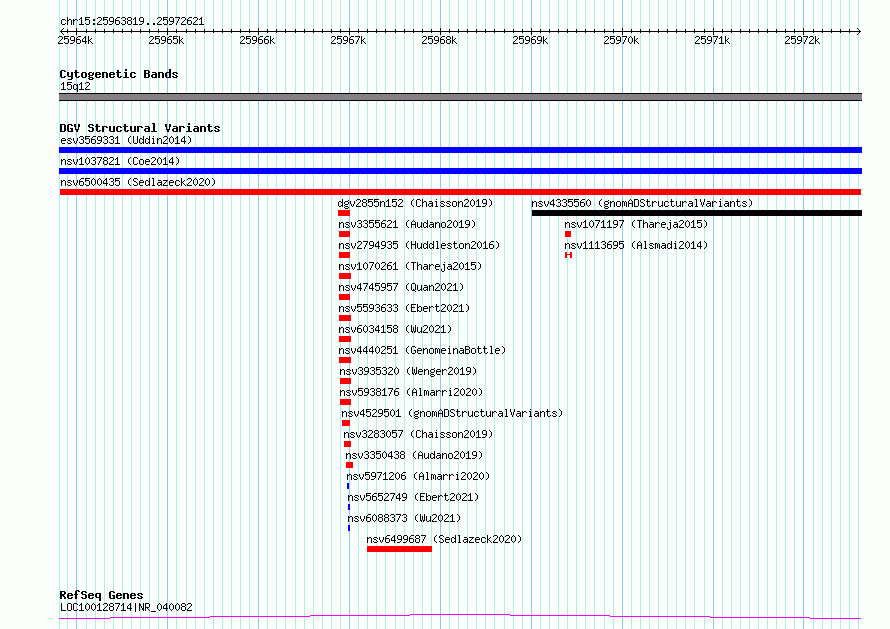Click the blue nsv1037821 variant bar
Image resolution: width=890 pixels, height=629 pixels.
click(x=460, y=171)
